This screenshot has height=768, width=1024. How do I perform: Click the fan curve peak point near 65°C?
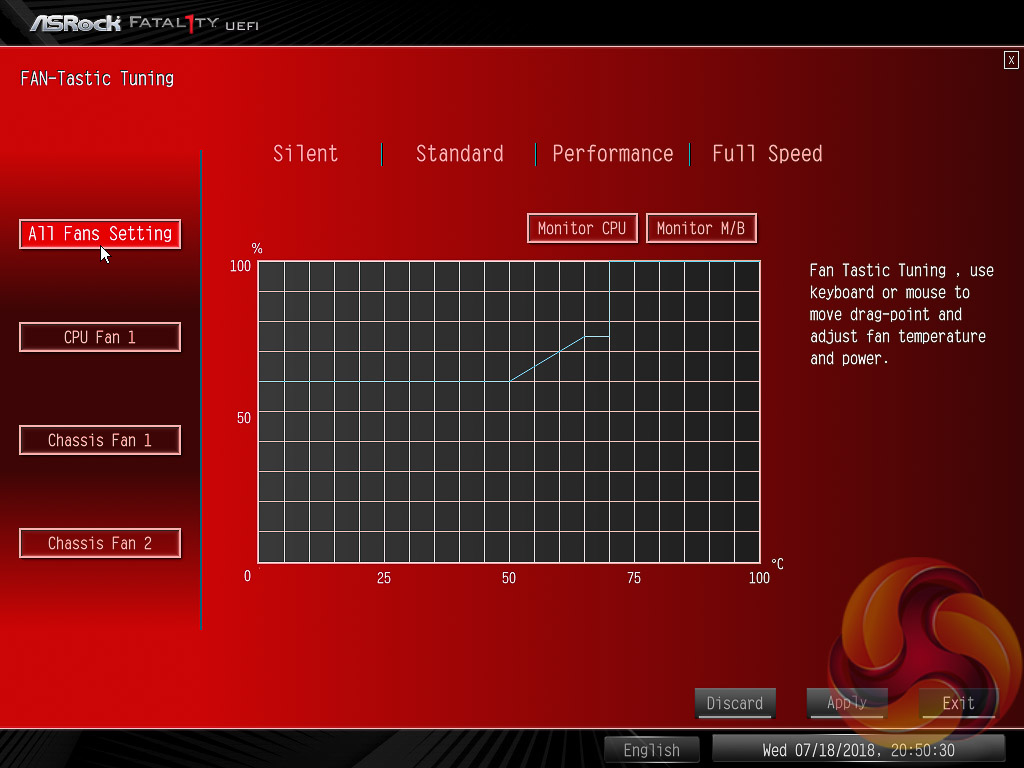point(585,337)
